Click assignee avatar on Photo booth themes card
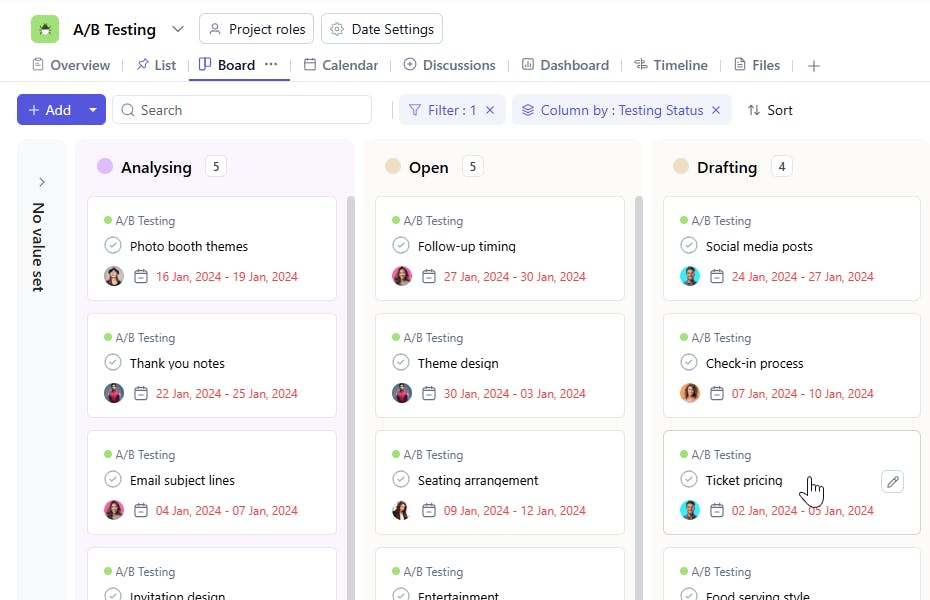Image resolution: width=930 pixels, height=600 pixels. [114, 277]
